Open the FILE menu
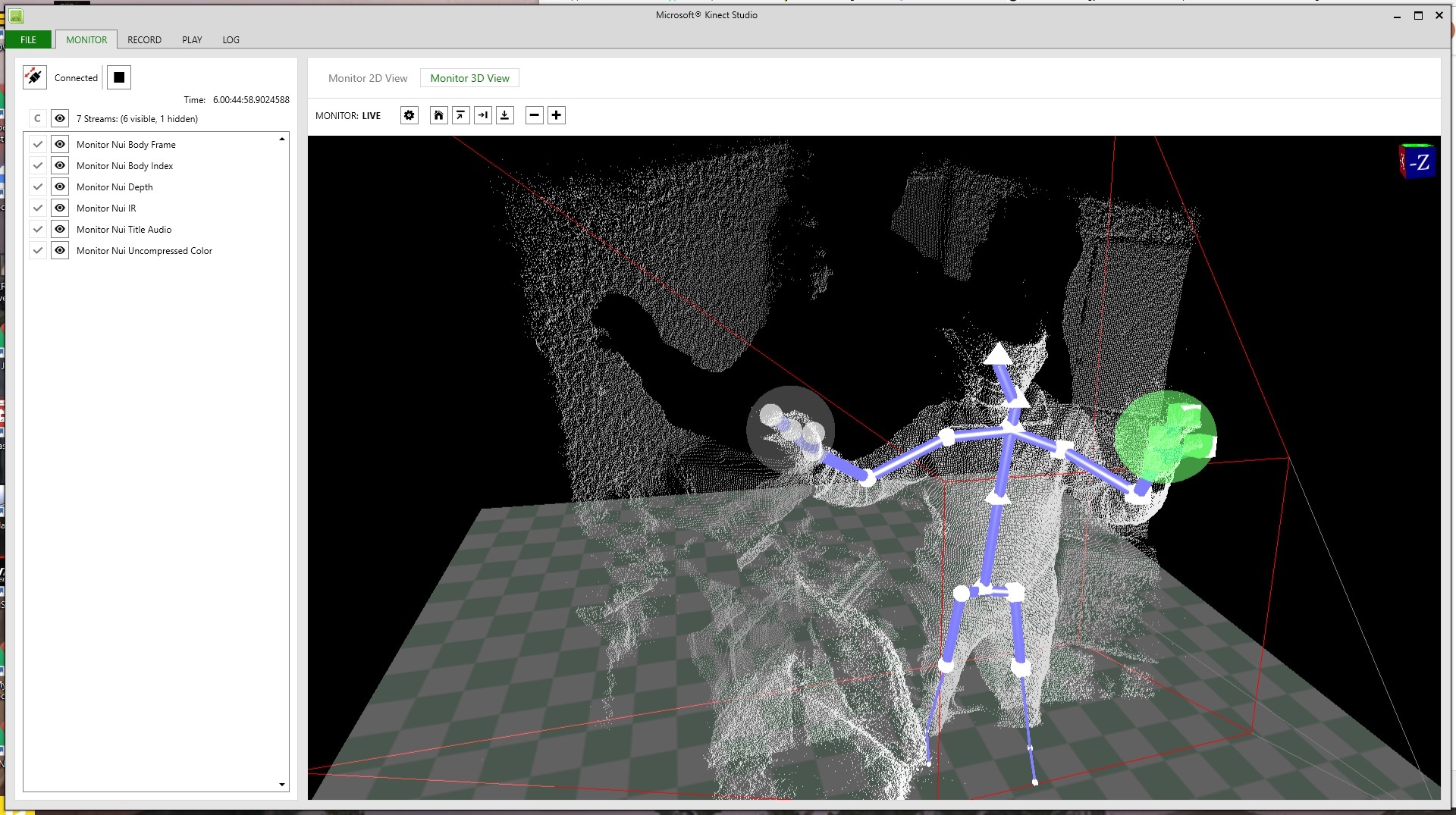This screenshot has width=1456, height=815. click(x=28, y=39)
